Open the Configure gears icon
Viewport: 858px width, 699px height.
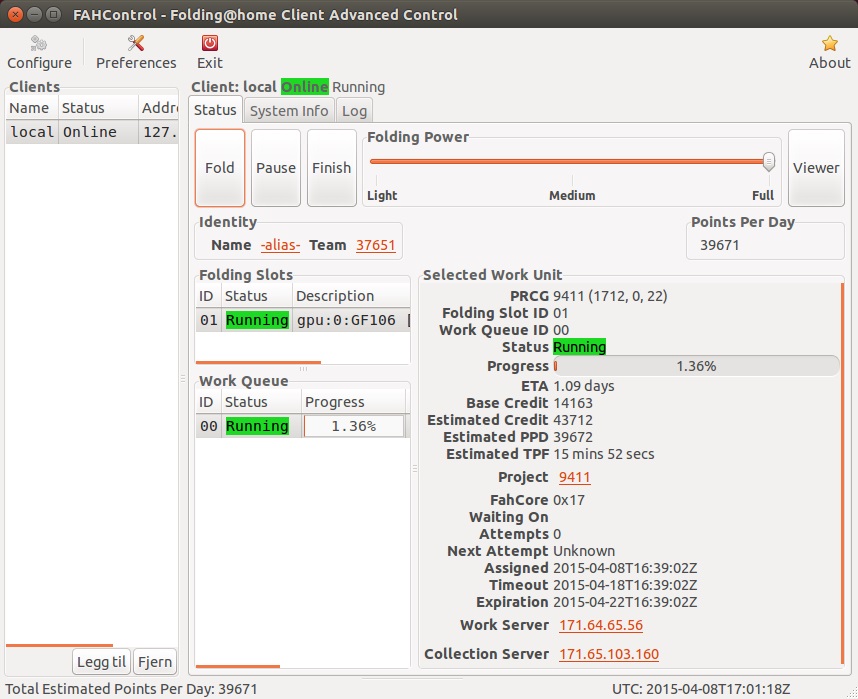point(38,43)
